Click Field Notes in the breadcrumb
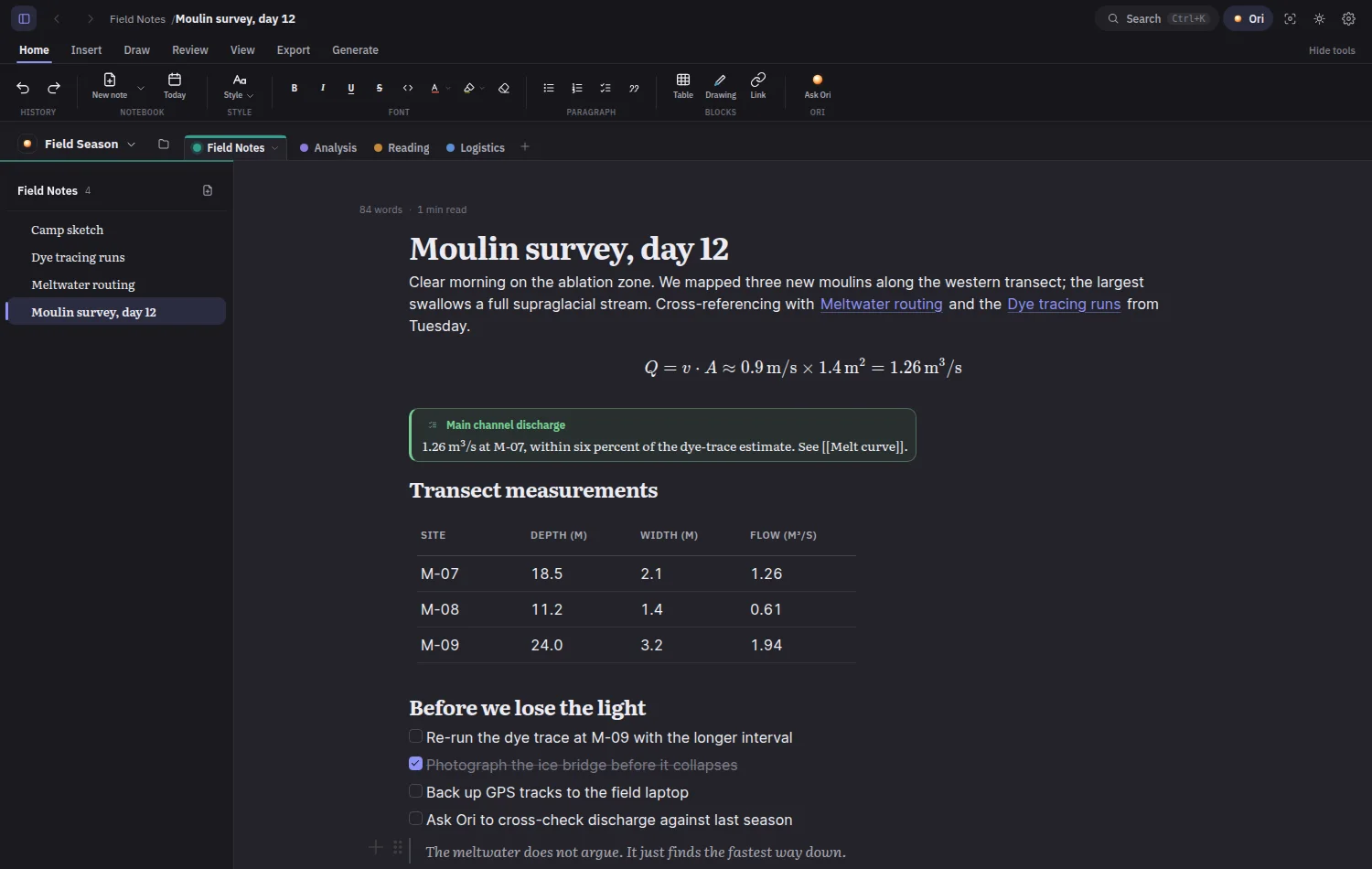The width and height of the screenshot is (1372, 869). (x=137, y=19)
